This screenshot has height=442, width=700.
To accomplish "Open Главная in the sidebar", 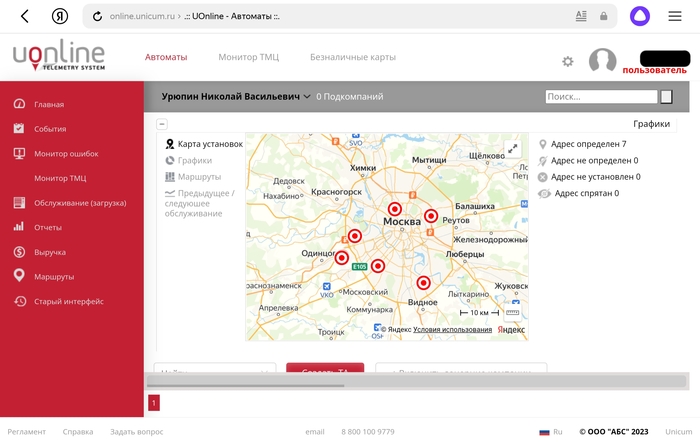I will point(49,104).
